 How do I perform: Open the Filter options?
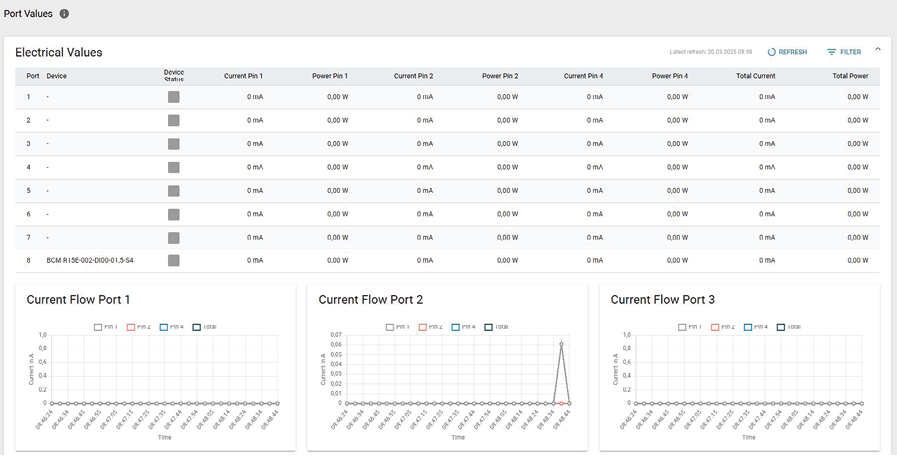[x=843, y=52]
